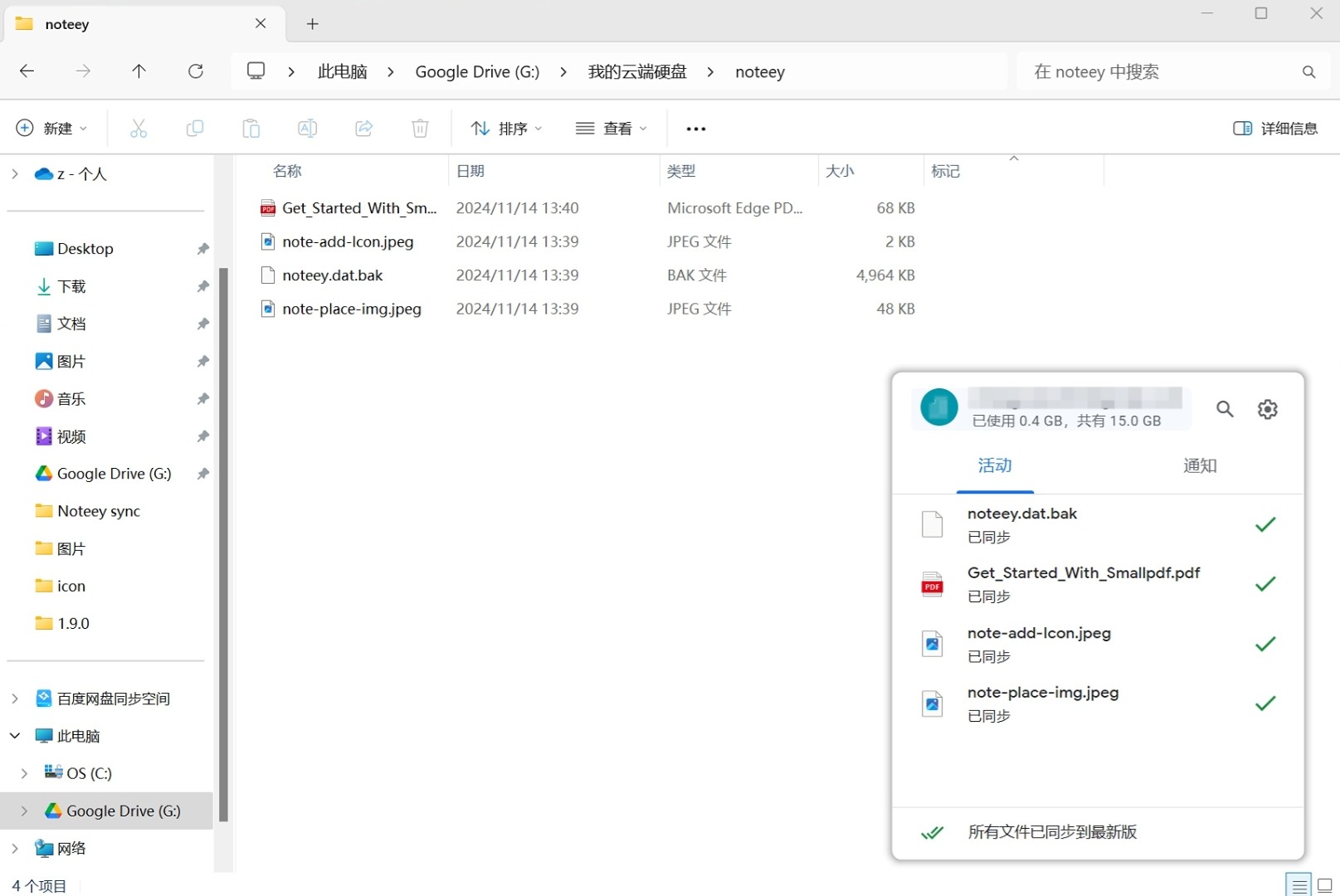Image resolution: width=1340 pixels, height=896 pixels.
Task: Click the Rename icon in toolbar
Action: click(x=307, y=128)
